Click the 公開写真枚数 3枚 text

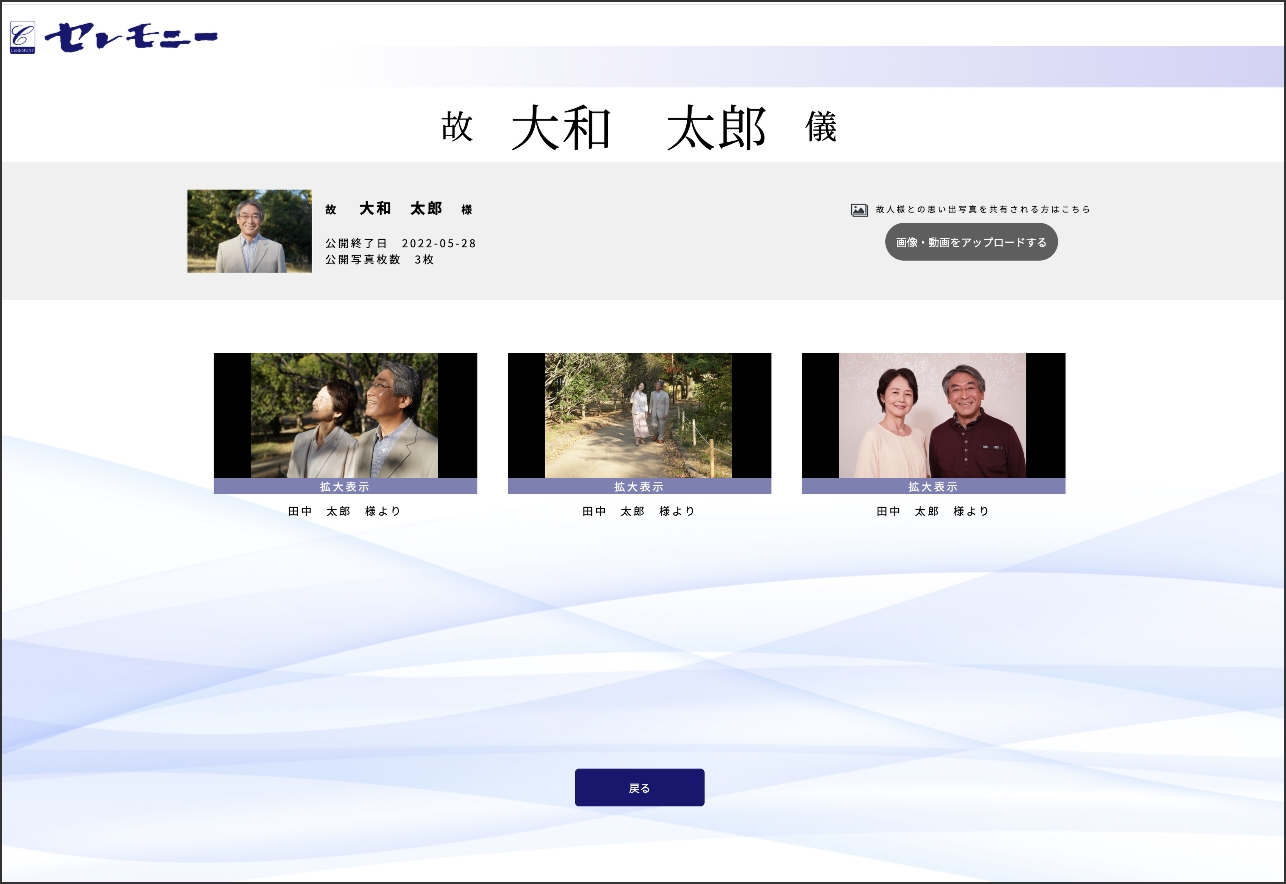coord(379,259)
